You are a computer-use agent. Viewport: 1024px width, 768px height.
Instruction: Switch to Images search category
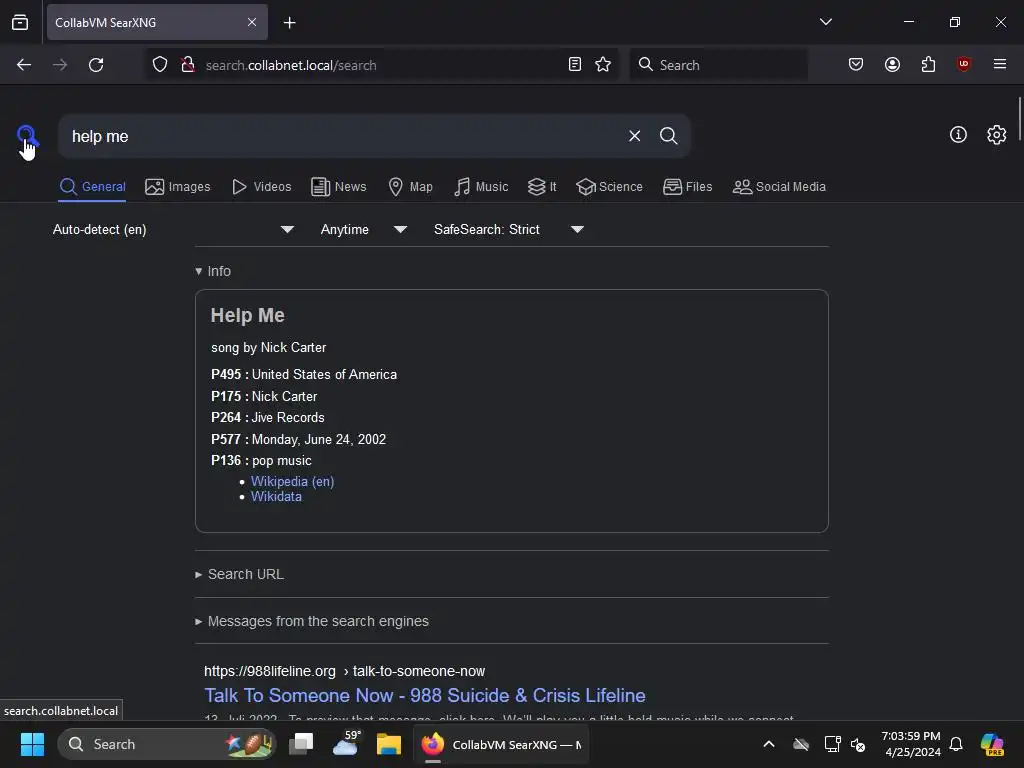tap(178, 187)
